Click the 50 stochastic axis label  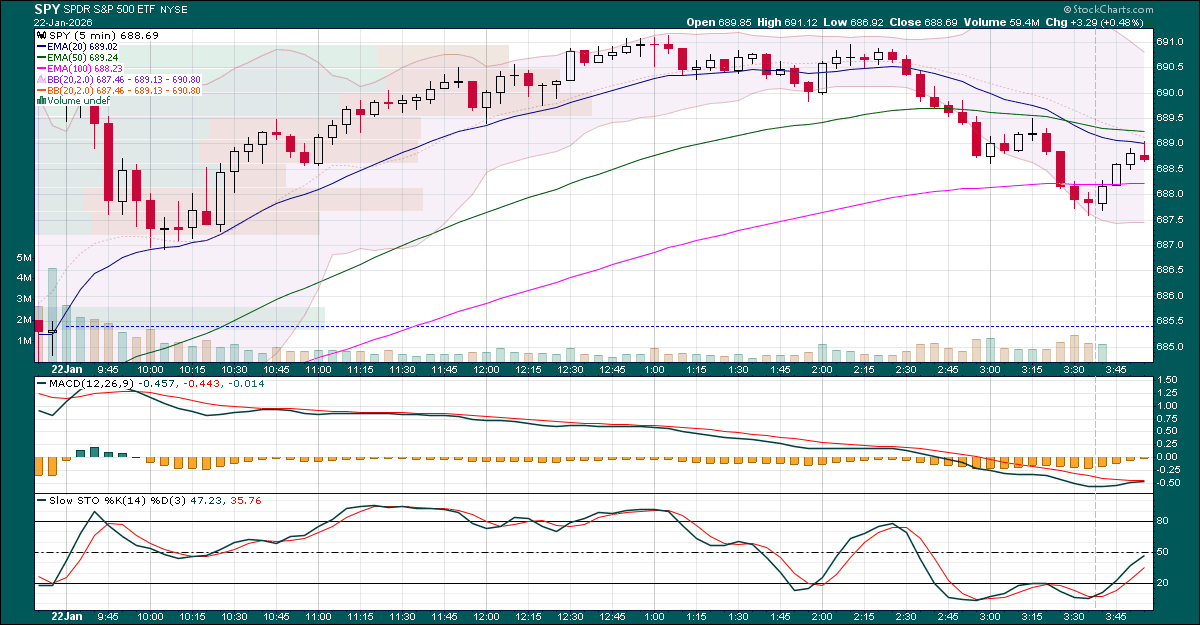(1163, 552)
